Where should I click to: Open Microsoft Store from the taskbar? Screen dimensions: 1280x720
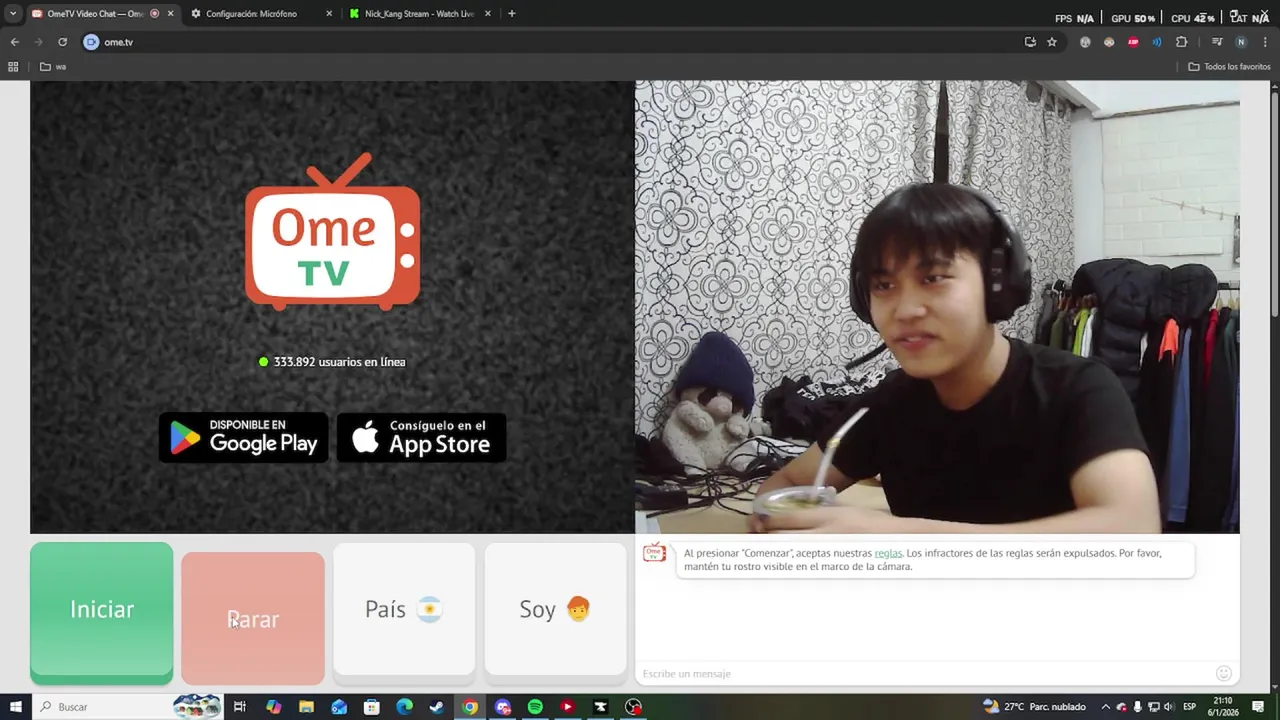[372, 707]
